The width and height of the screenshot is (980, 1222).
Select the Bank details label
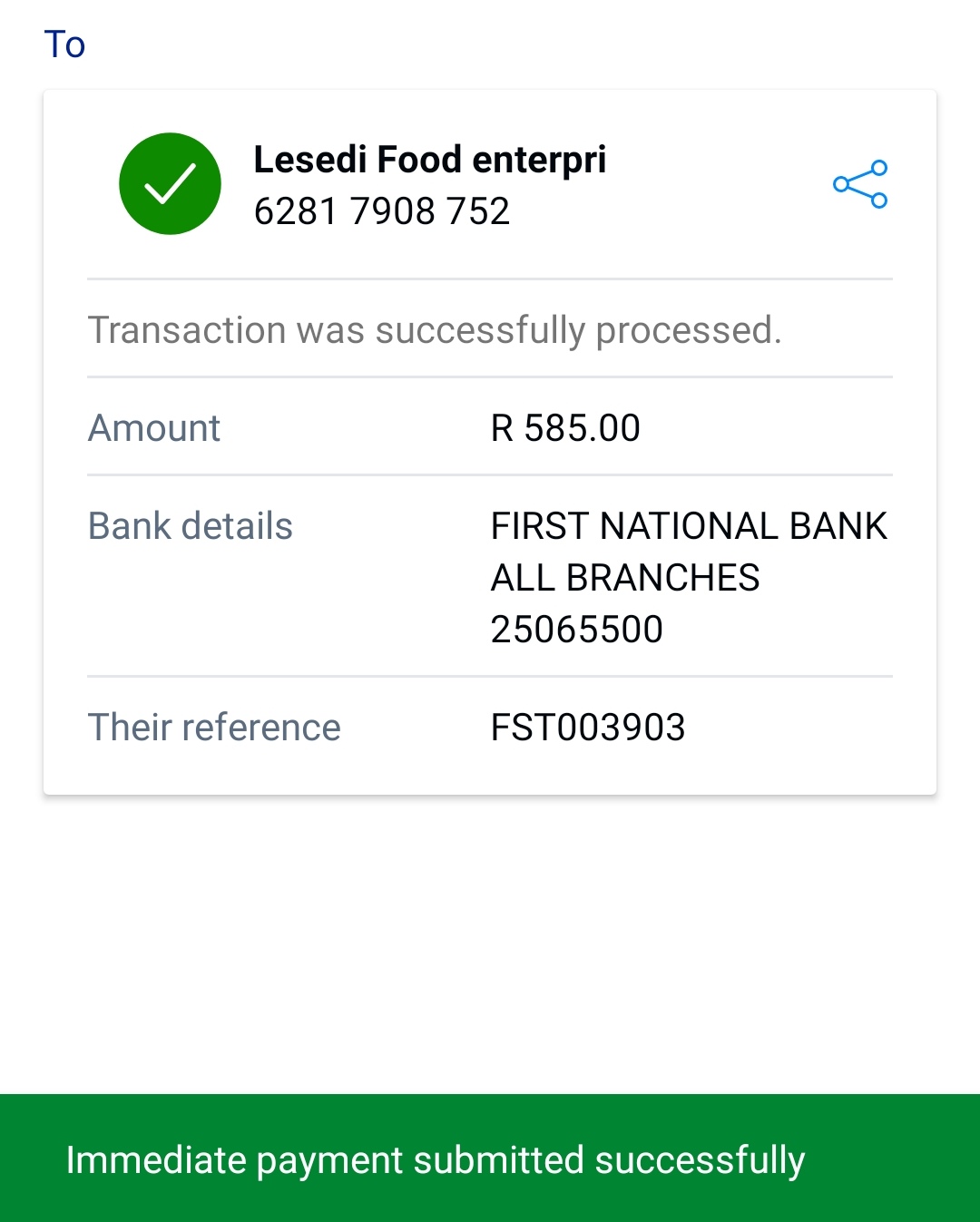click(191, 526)
